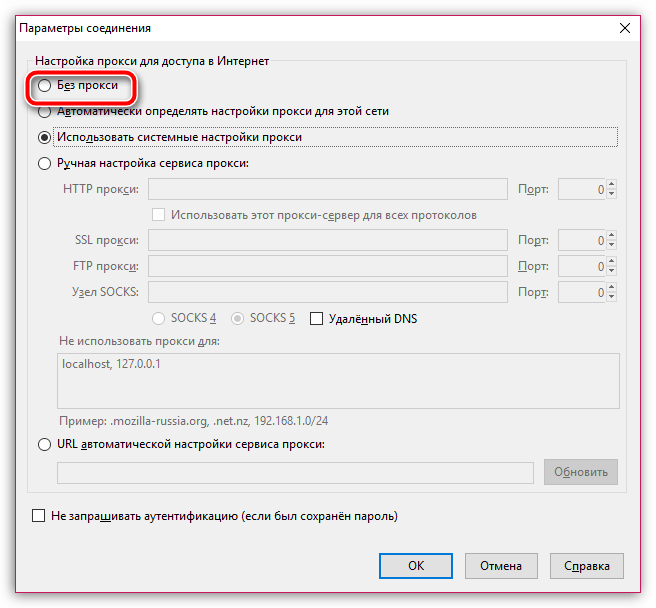Click the "Обновить" button
Image resolution: width=656 pixels, height=608 pixels.
coord(581,472)
